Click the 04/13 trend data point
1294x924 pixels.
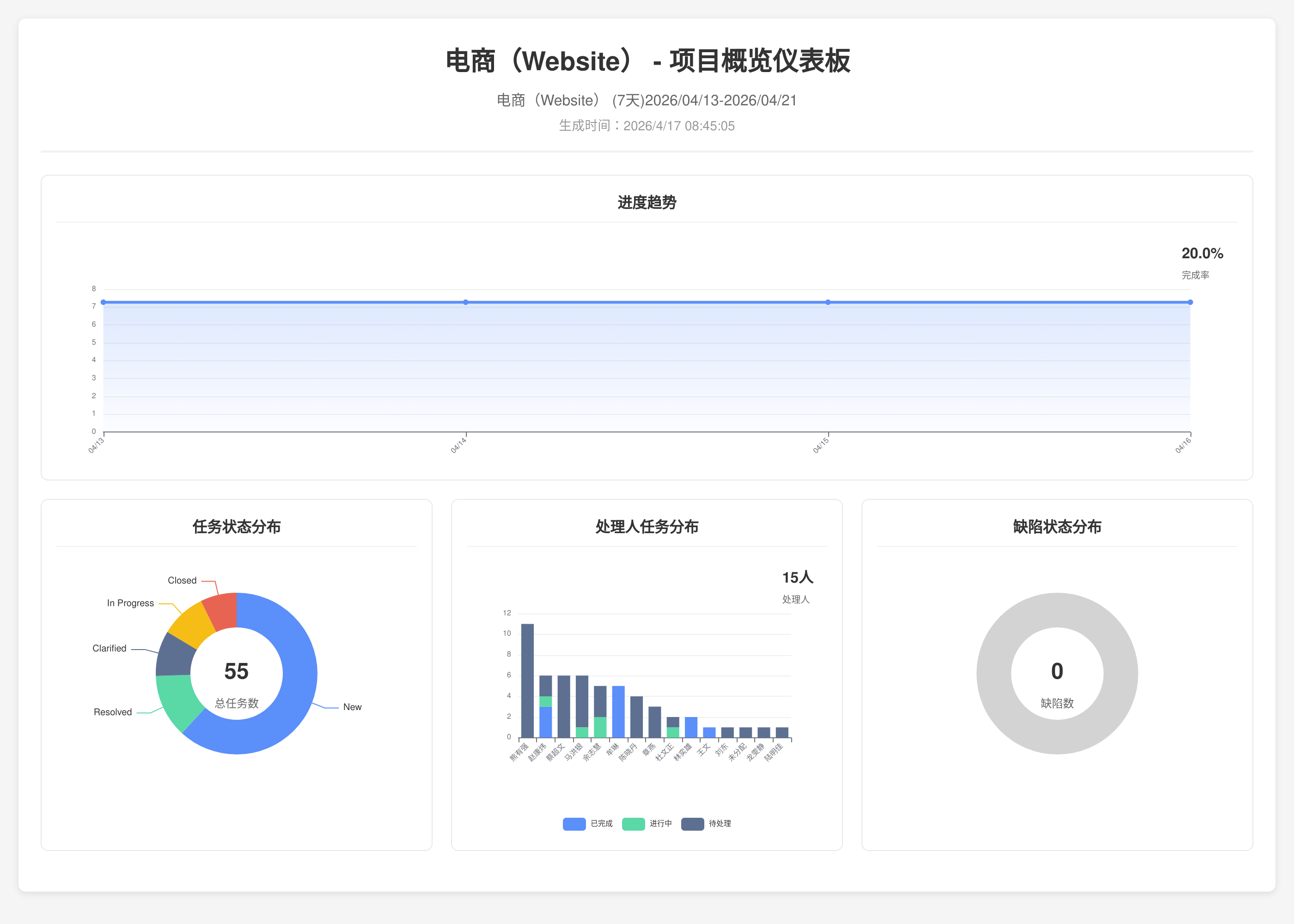[104, 302]
